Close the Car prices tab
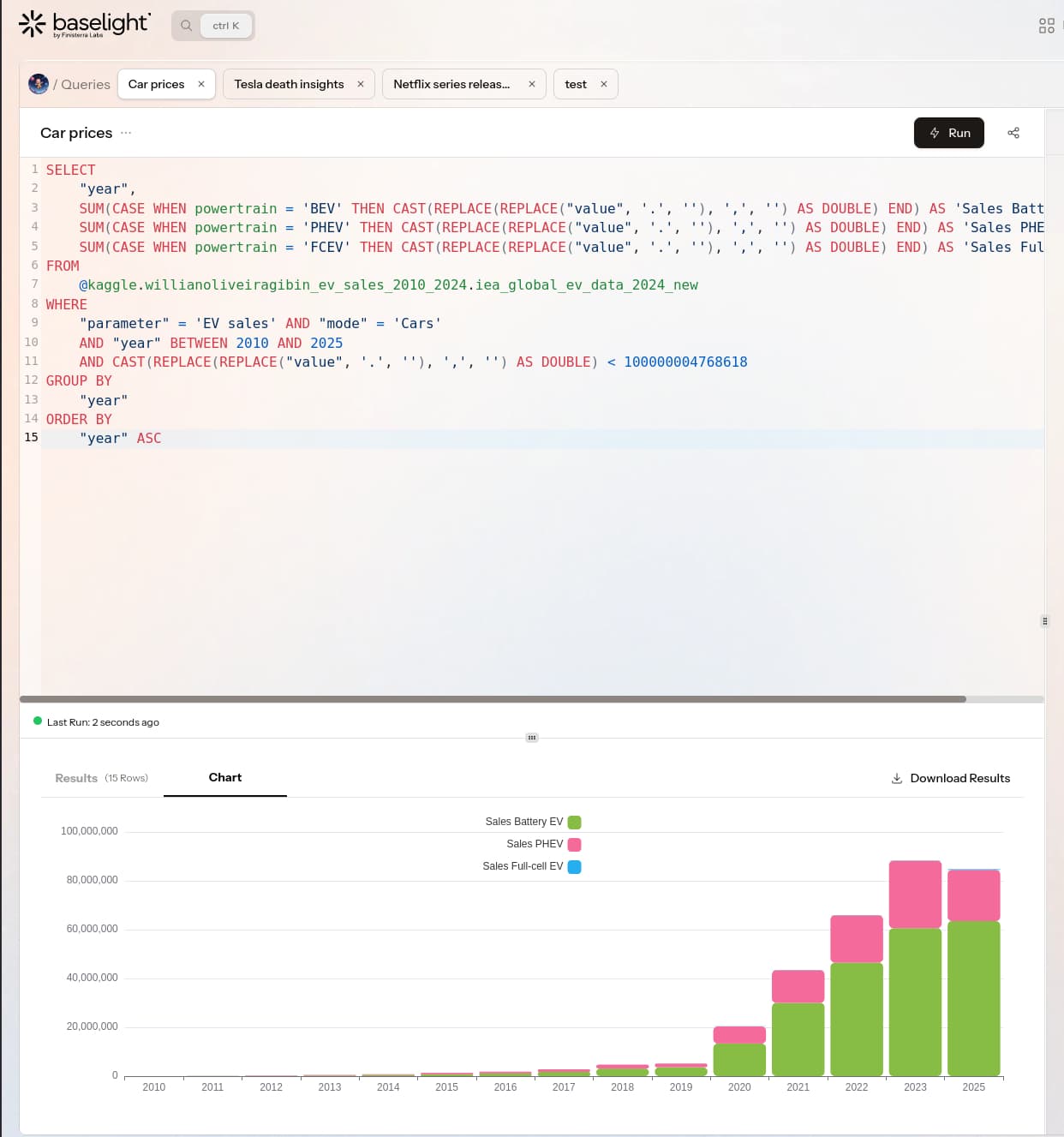1064x1137 pixels. click(x=201, y=84)
